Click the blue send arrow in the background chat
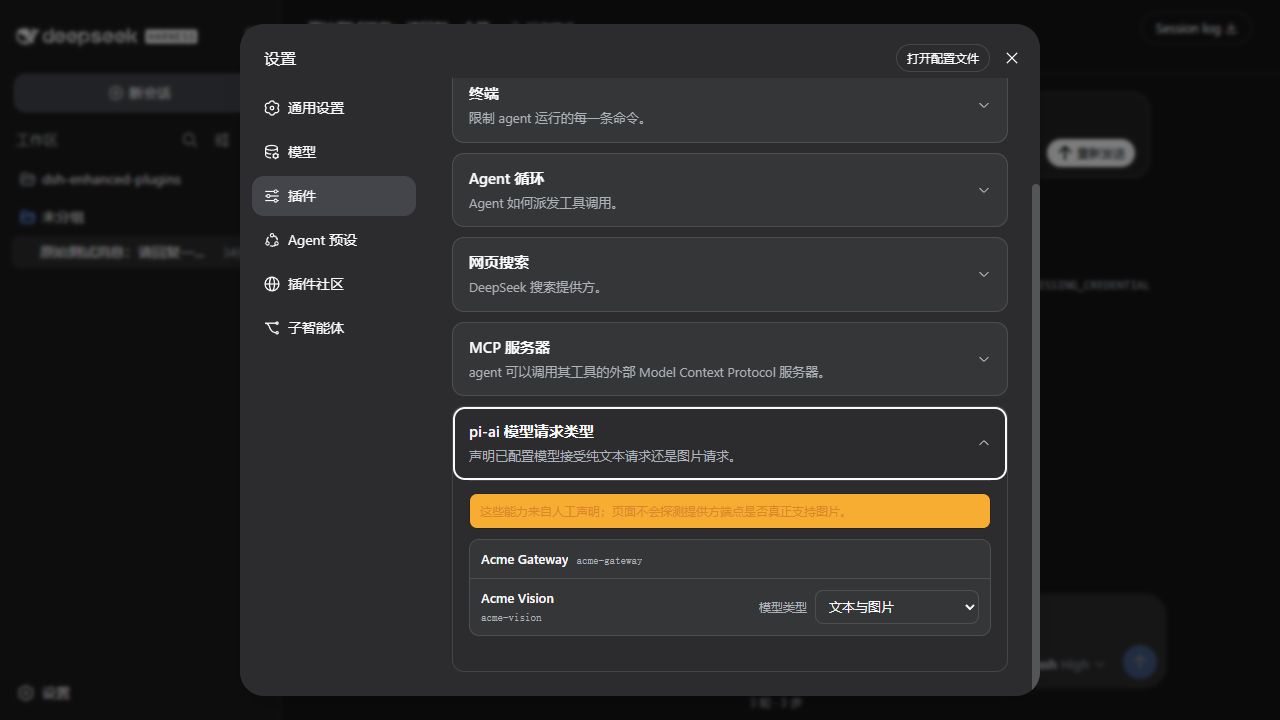 (1140, 661)
